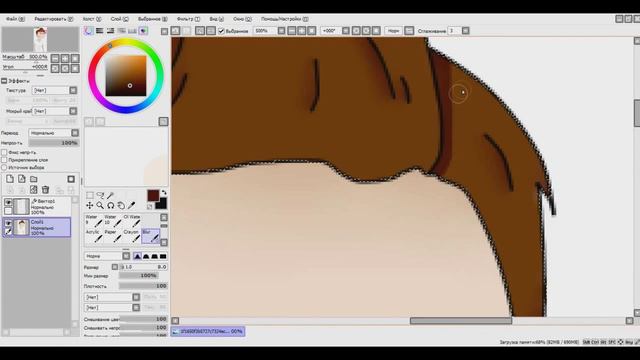Select the Water 9 brush
This screenshot has width=640, height=360.
pyautogui.click(x=94, y=221)
